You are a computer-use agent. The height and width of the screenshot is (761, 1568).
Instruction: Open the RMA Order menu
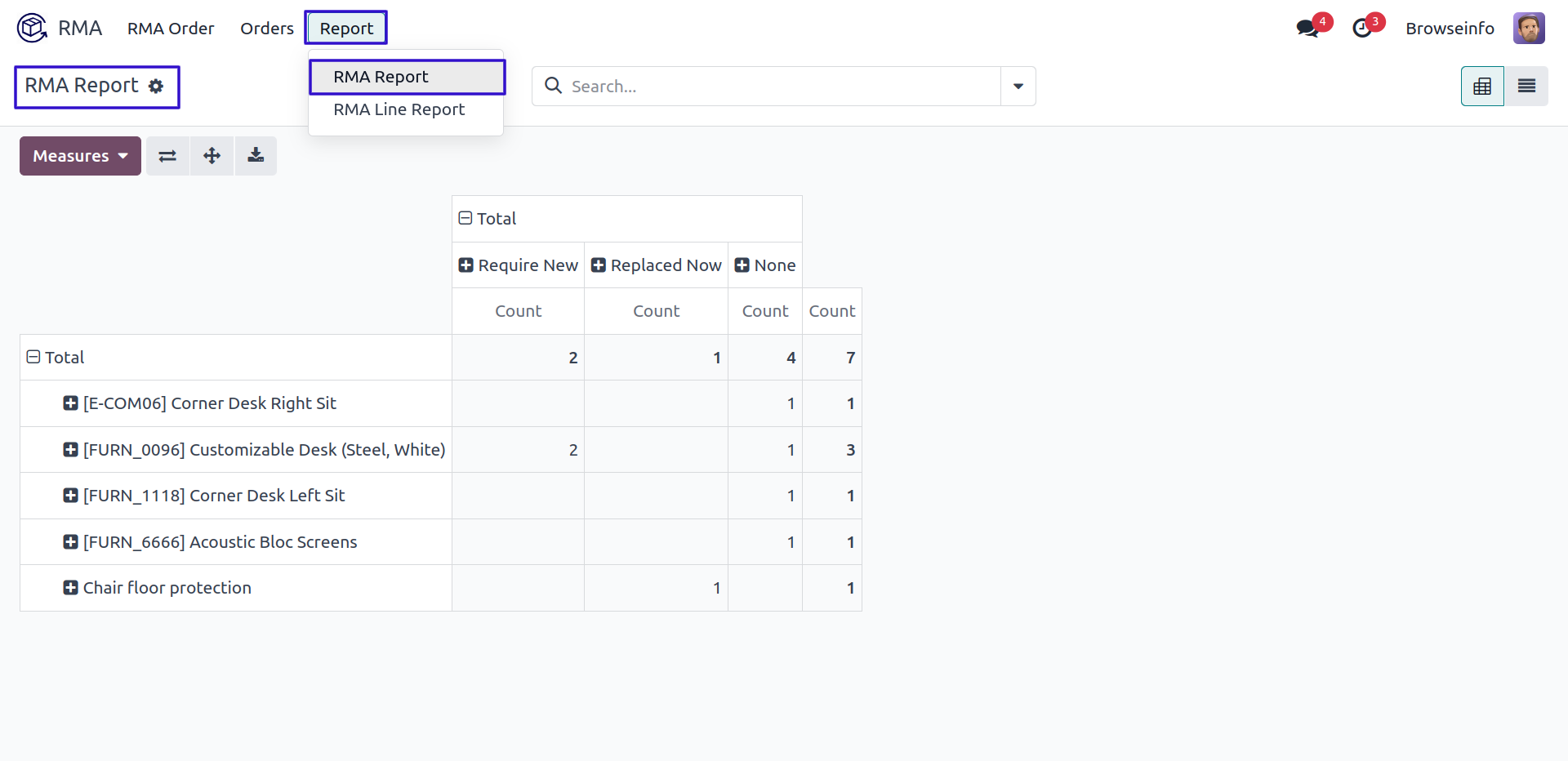tap(171, 29)
